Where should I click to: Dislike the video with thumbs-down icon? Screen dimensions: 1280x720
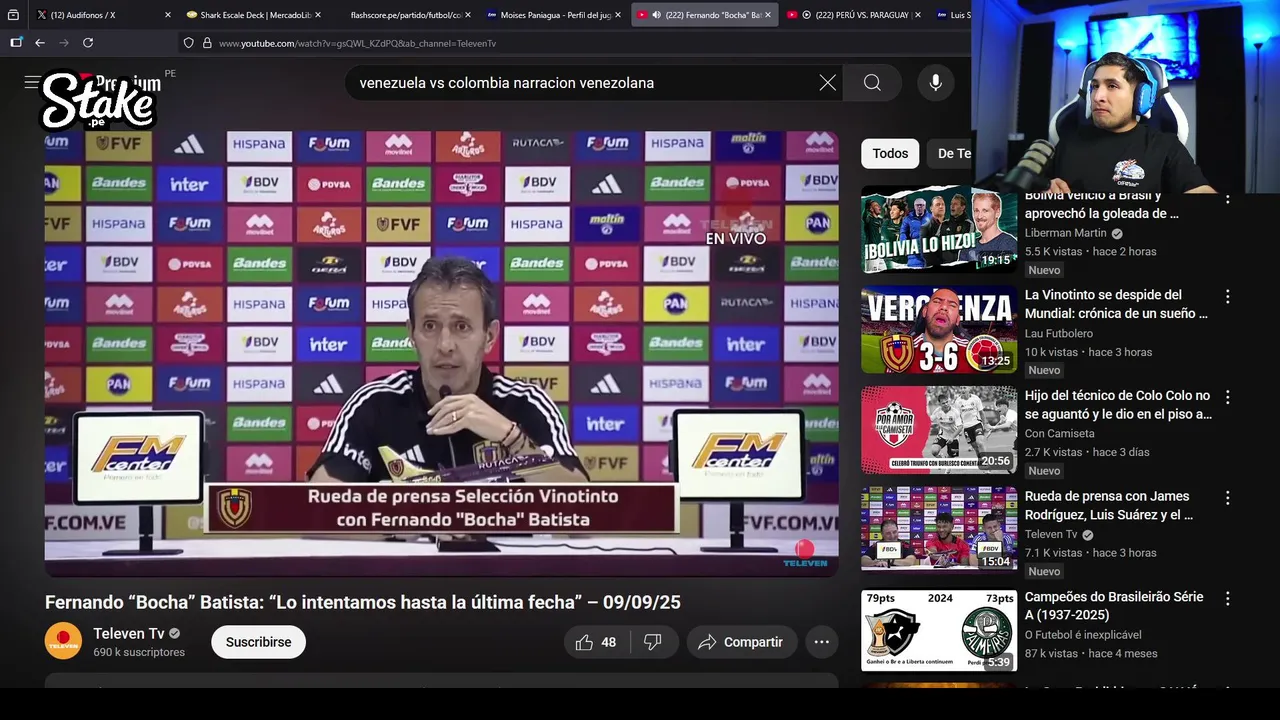(x=653, y=642)
